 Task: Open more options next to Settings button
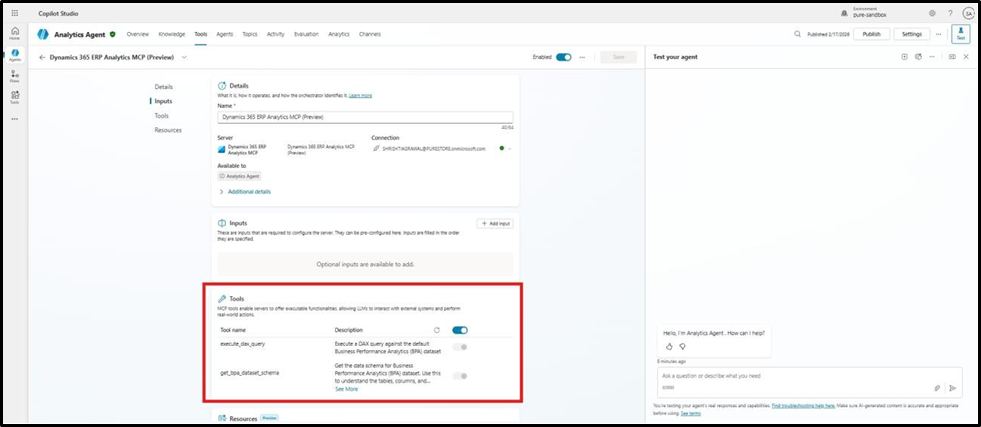pos(938,34)
